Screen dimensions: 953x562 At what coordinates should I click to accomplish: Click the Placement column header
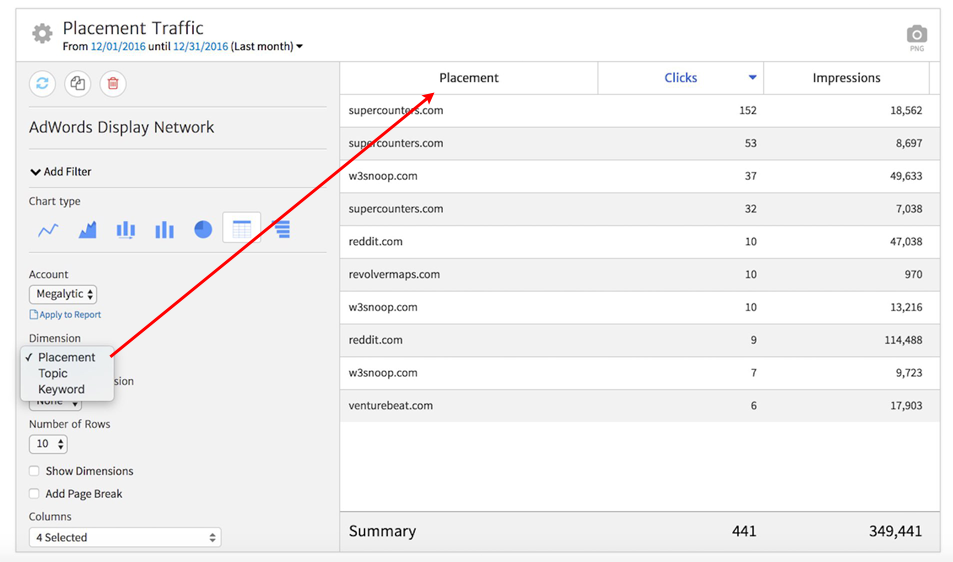click(x=469, y=78)
